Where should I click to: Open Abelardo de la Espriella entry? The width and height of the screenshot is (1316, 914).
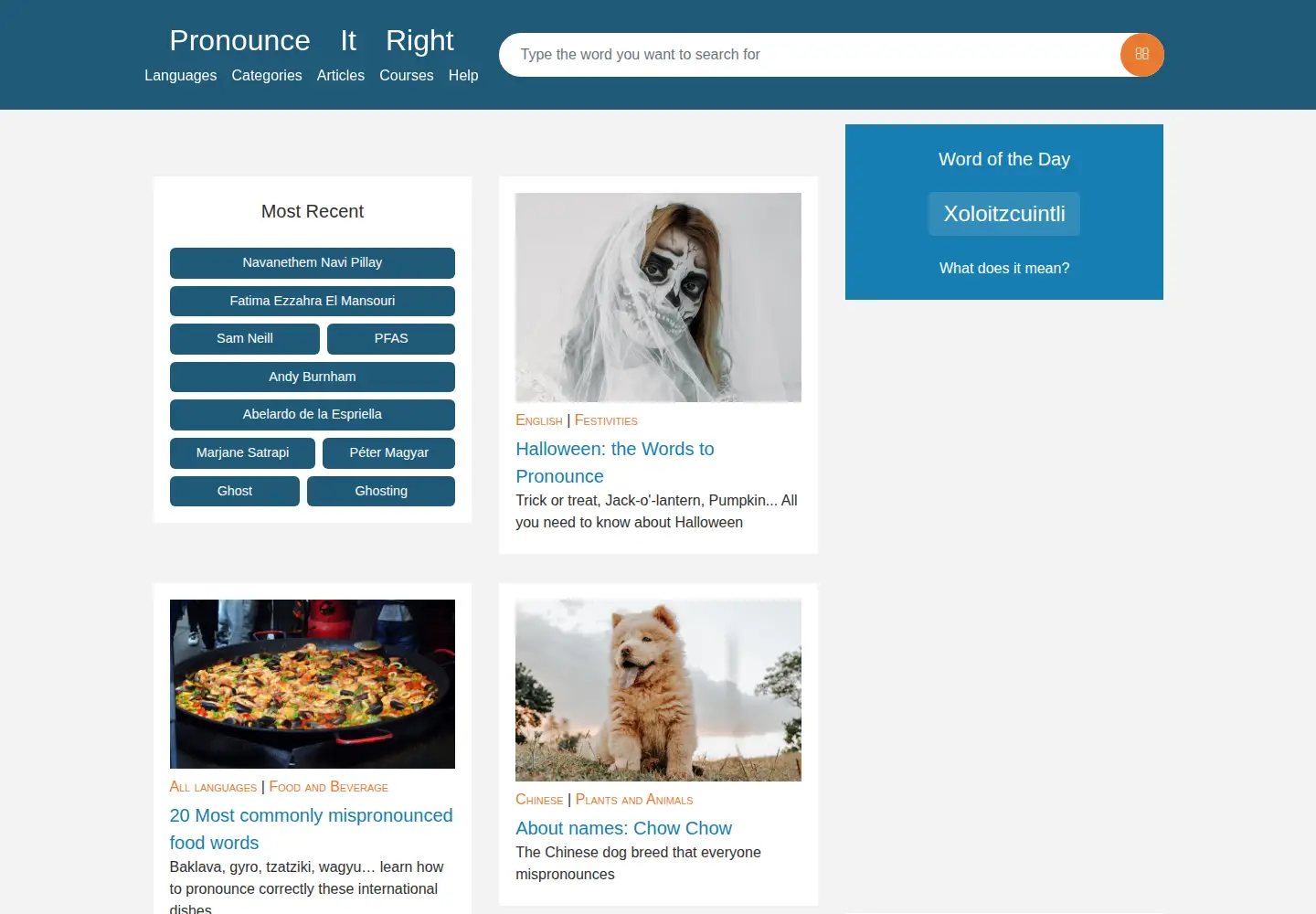click(313, 414)
